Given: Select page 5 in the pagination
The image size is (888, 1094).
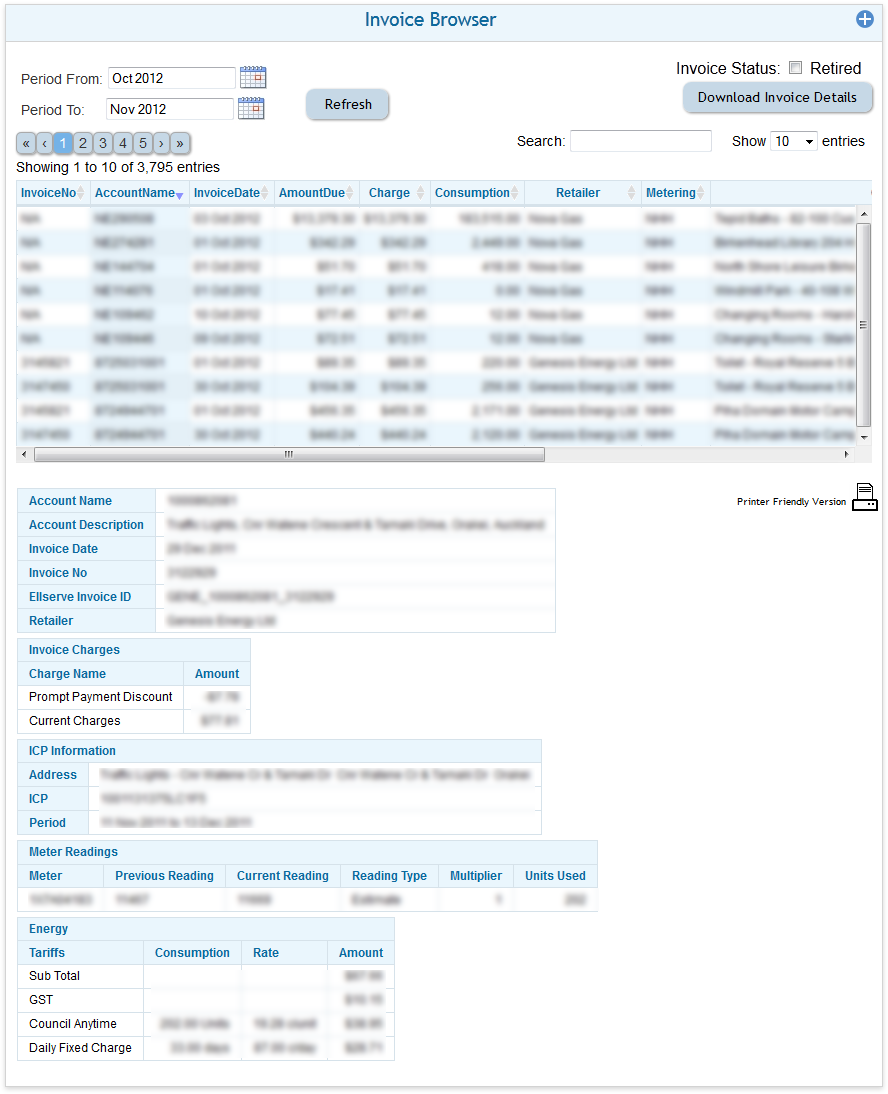Looking at the screenshot, I should click(142, 143).
